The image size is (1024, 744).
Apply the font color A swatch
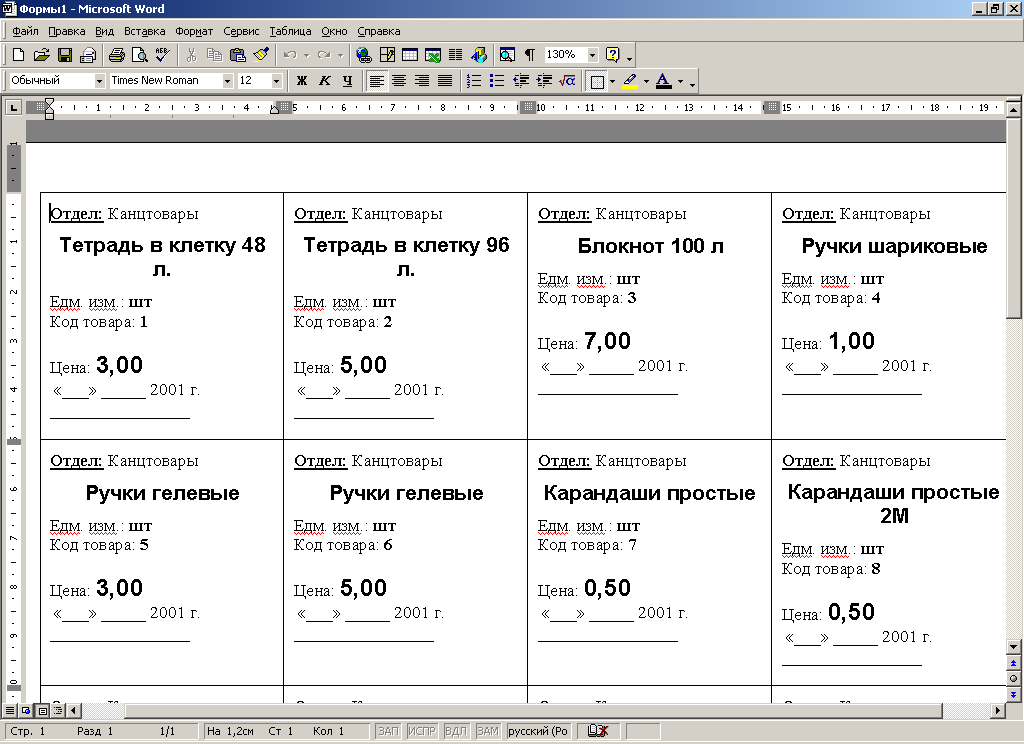664,81
